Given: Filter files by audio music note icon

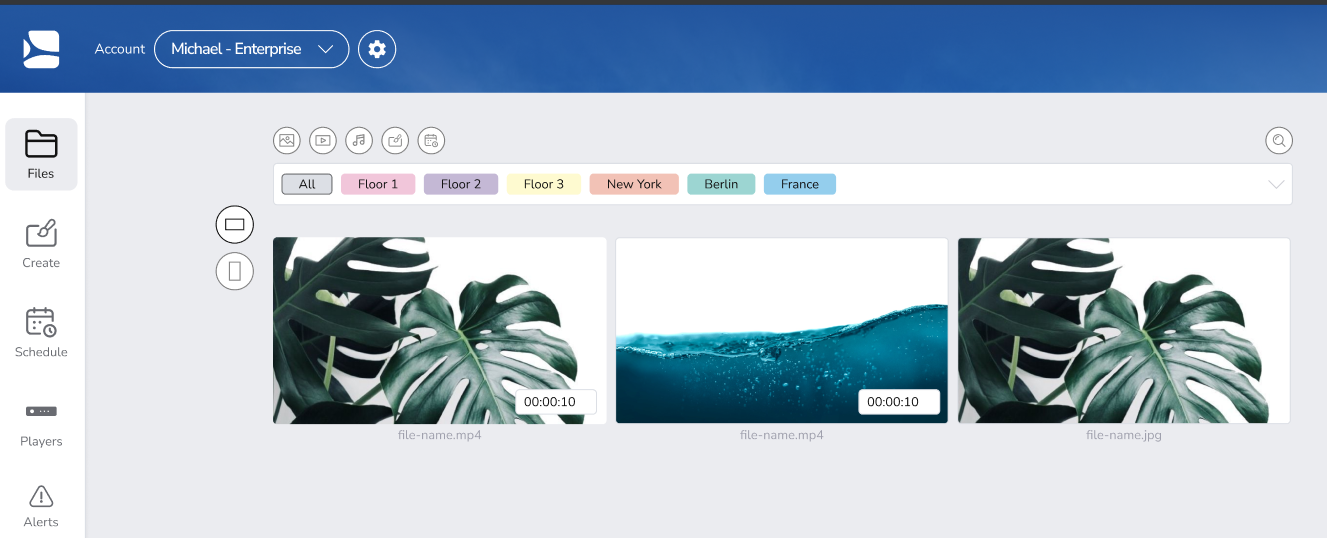Looking at the screenshot, I should (359, 140).
